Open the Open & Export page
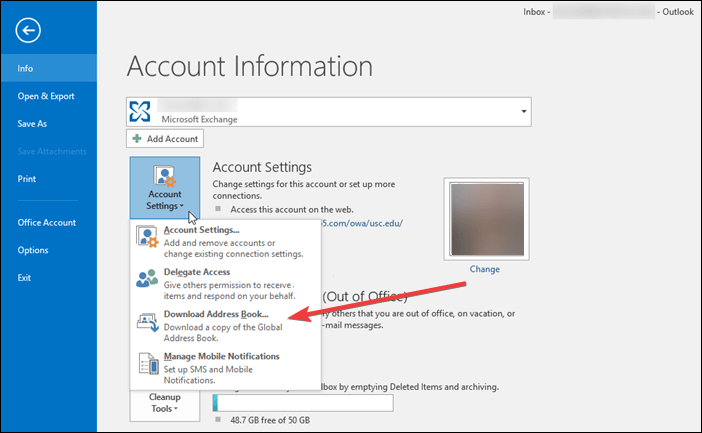The image size is (702, 433). pyautogui.click(x=48, y=96)
